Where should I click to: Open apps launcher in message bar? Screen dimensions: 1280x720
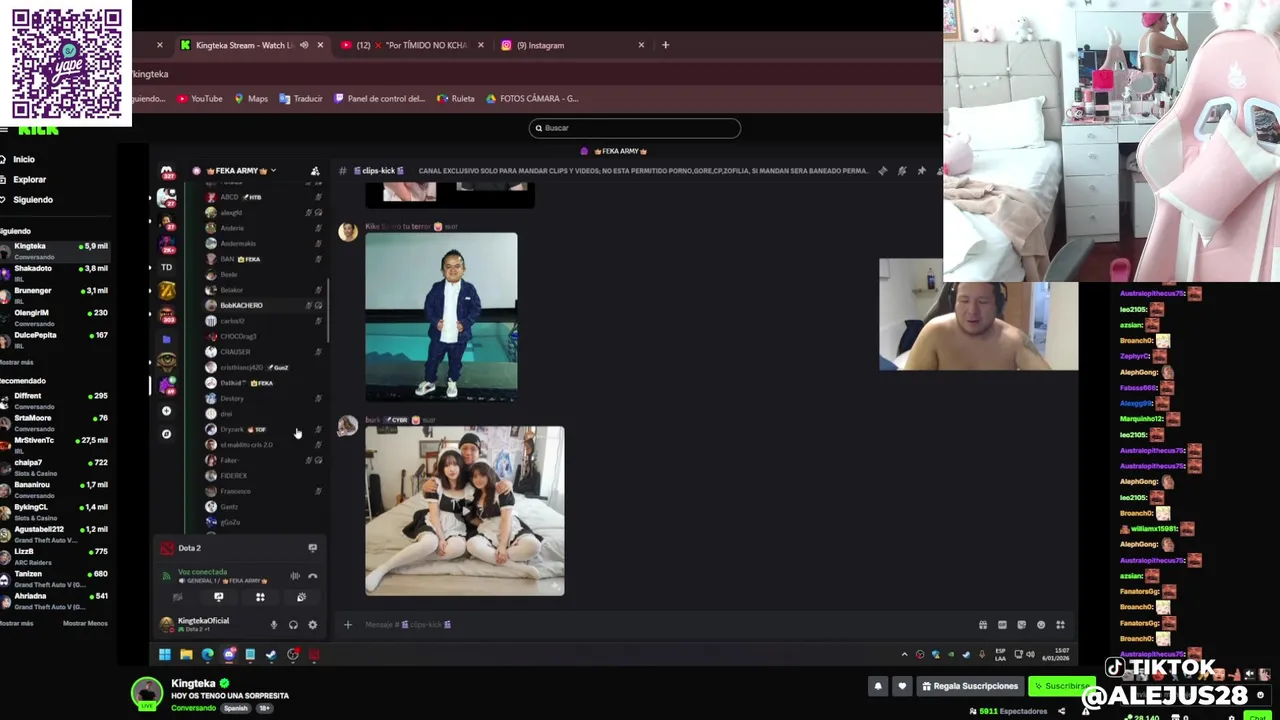[1060, 625]
